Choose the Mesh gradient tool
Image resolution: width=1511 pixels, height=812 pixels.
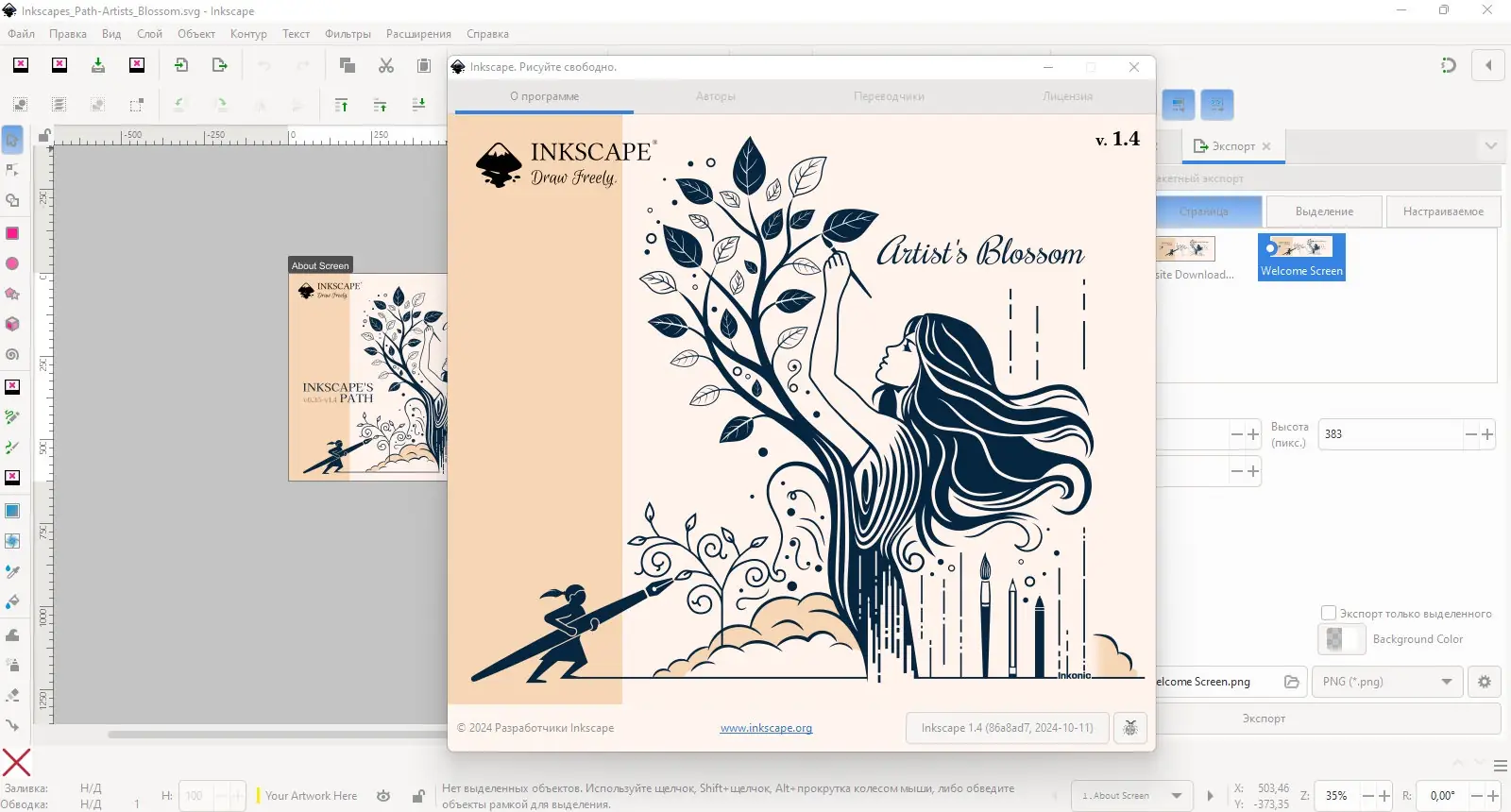pyautogui.click(x=12, y=541)
